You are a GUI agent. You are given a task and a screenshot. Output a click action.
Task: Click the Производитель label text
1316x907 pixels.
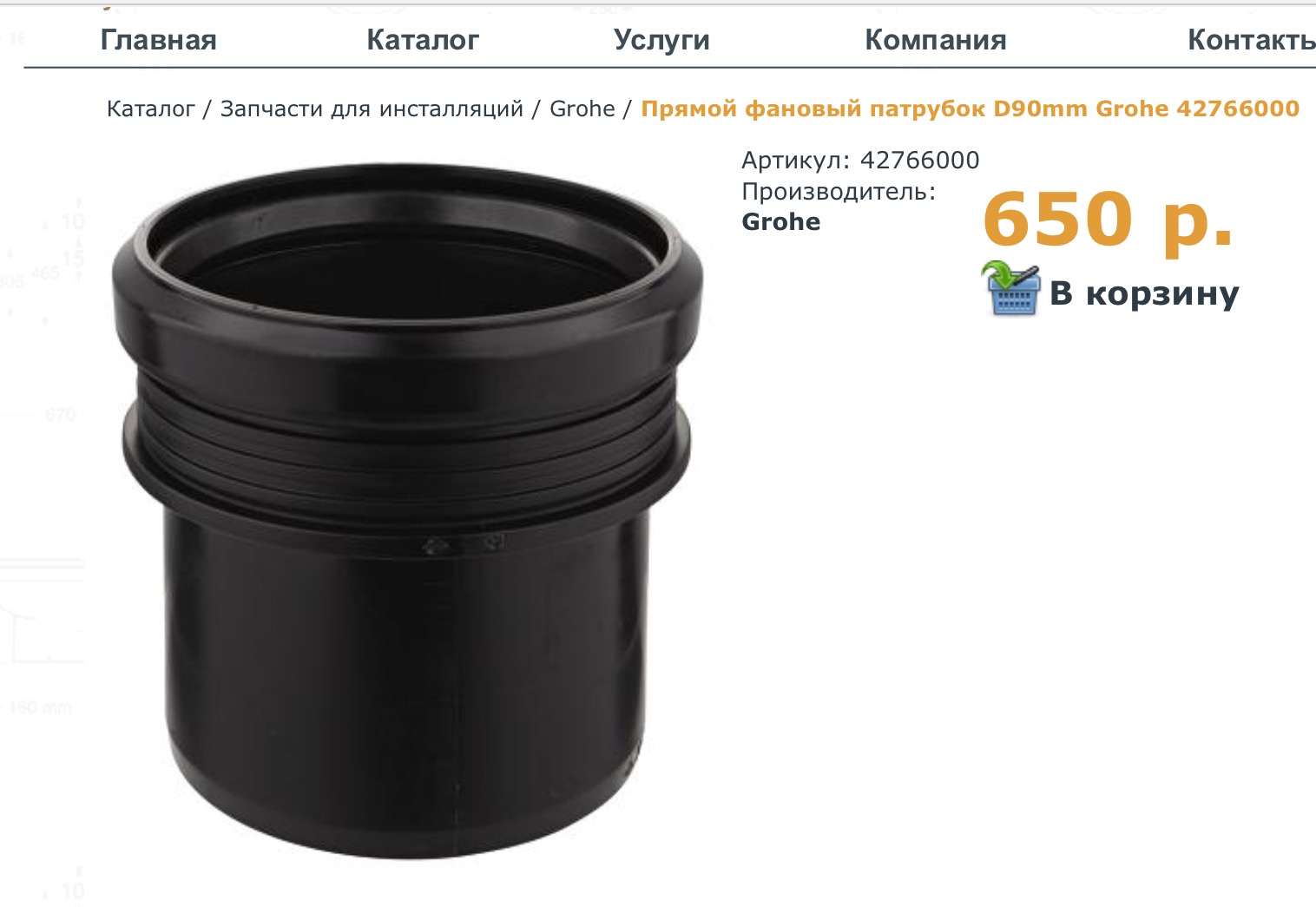(839, 191)
